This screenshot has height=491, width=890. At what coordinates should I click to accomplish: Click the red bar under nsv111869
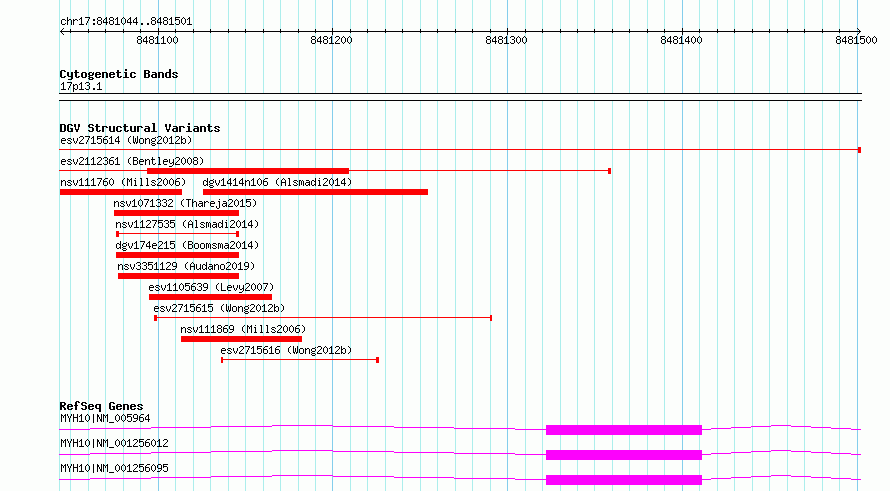(x=242, y=339)
